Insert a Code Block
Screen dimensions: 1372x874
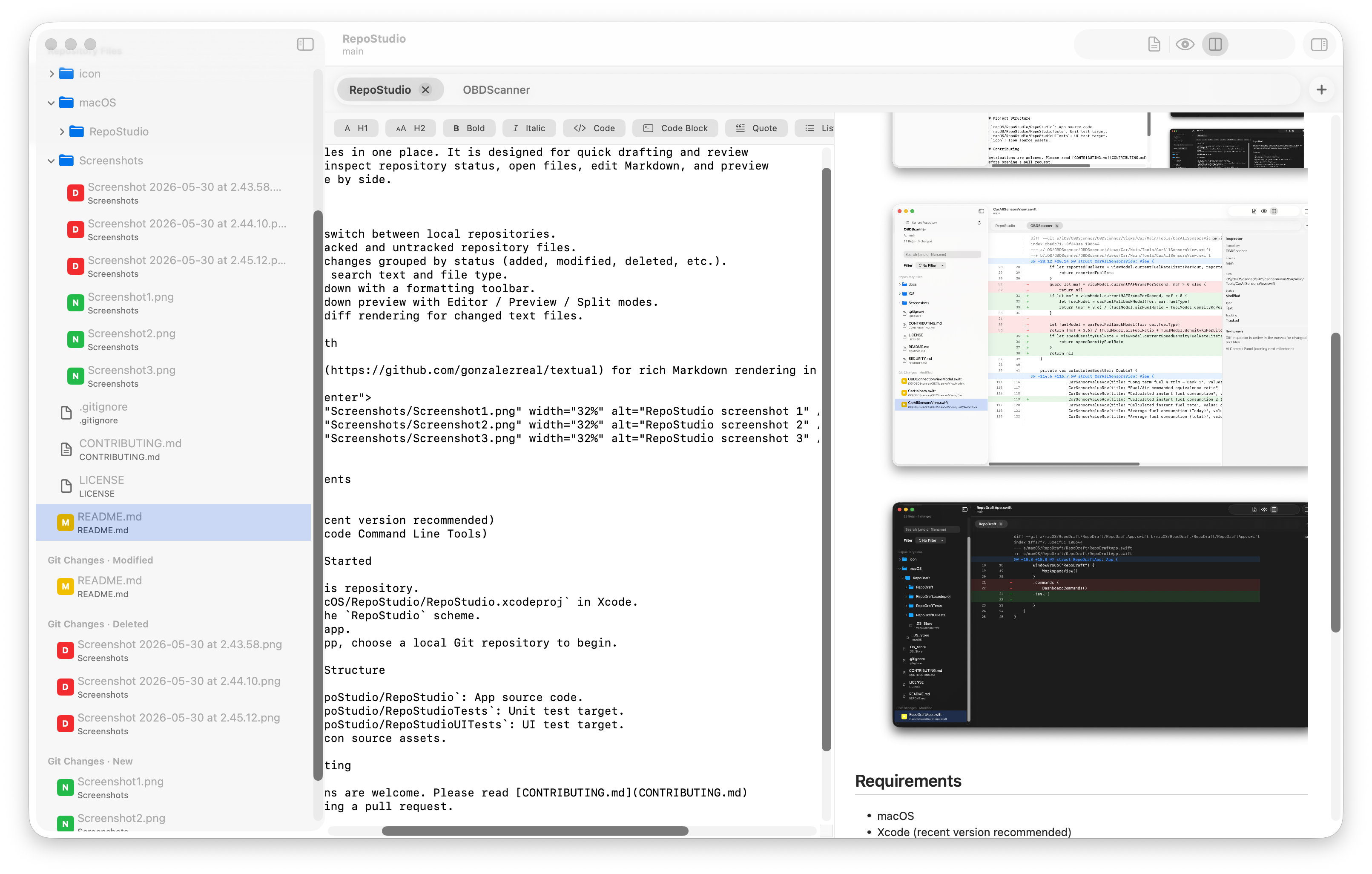click(675, 128)
